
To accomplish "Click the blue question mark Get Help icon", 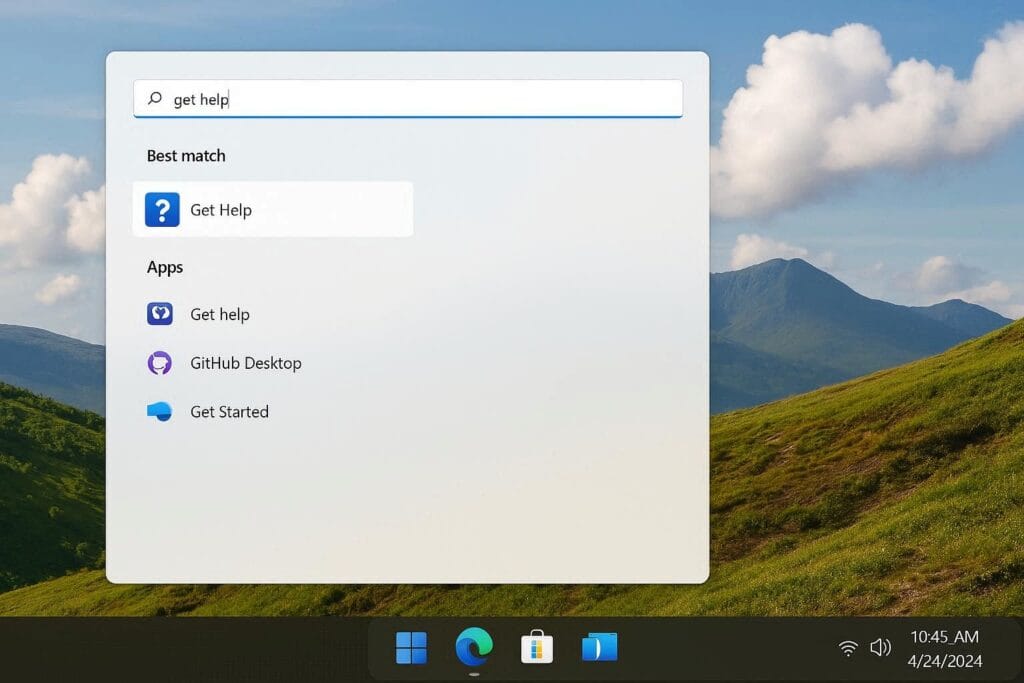I will [162, 210].
